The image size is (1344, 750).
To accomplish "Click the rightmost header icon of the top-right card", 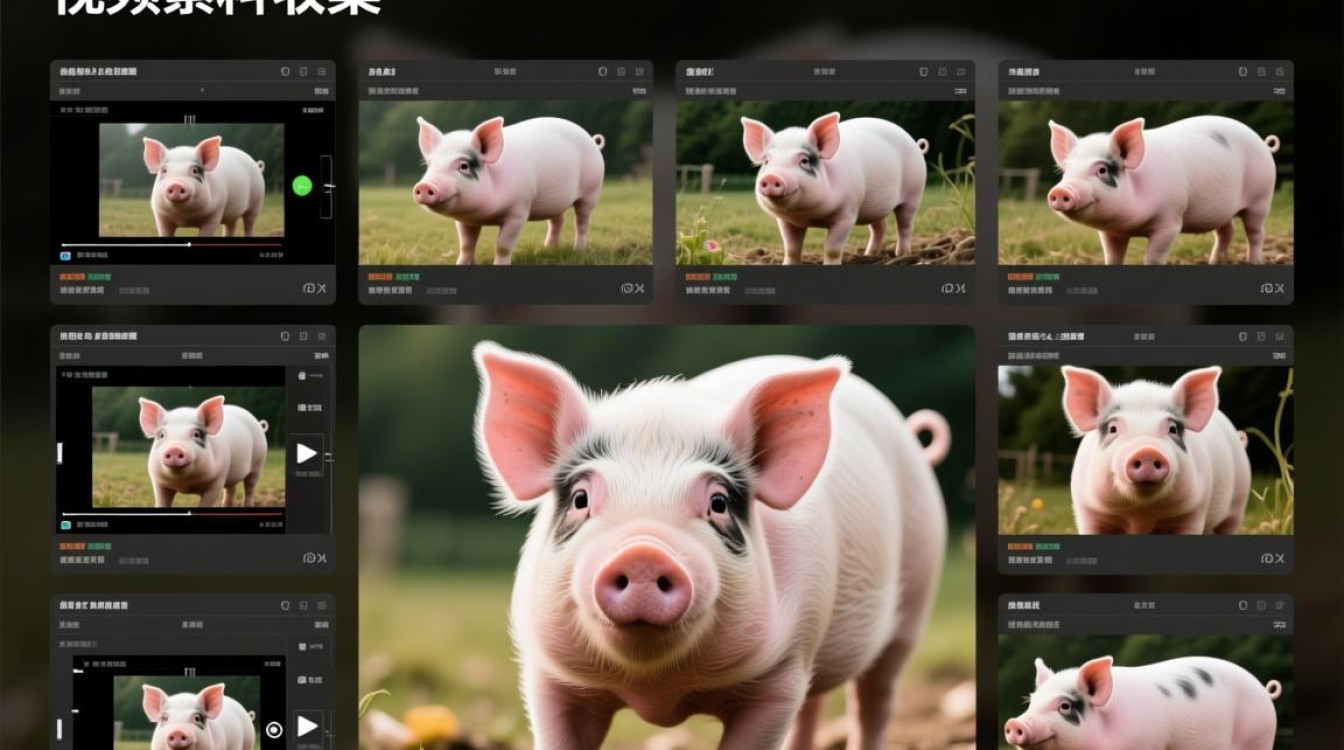I will pyautogui.click(x=1279, y=72).
